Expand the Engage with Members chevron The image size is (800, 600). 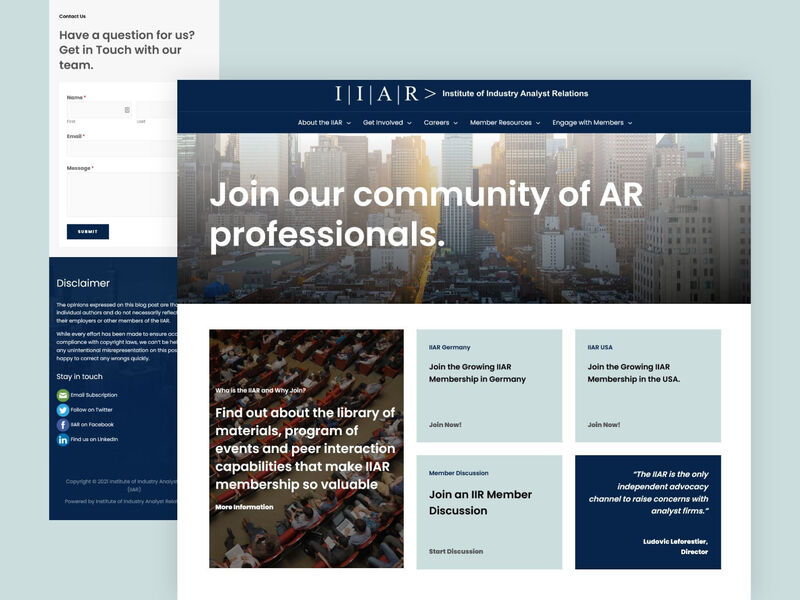630,123
